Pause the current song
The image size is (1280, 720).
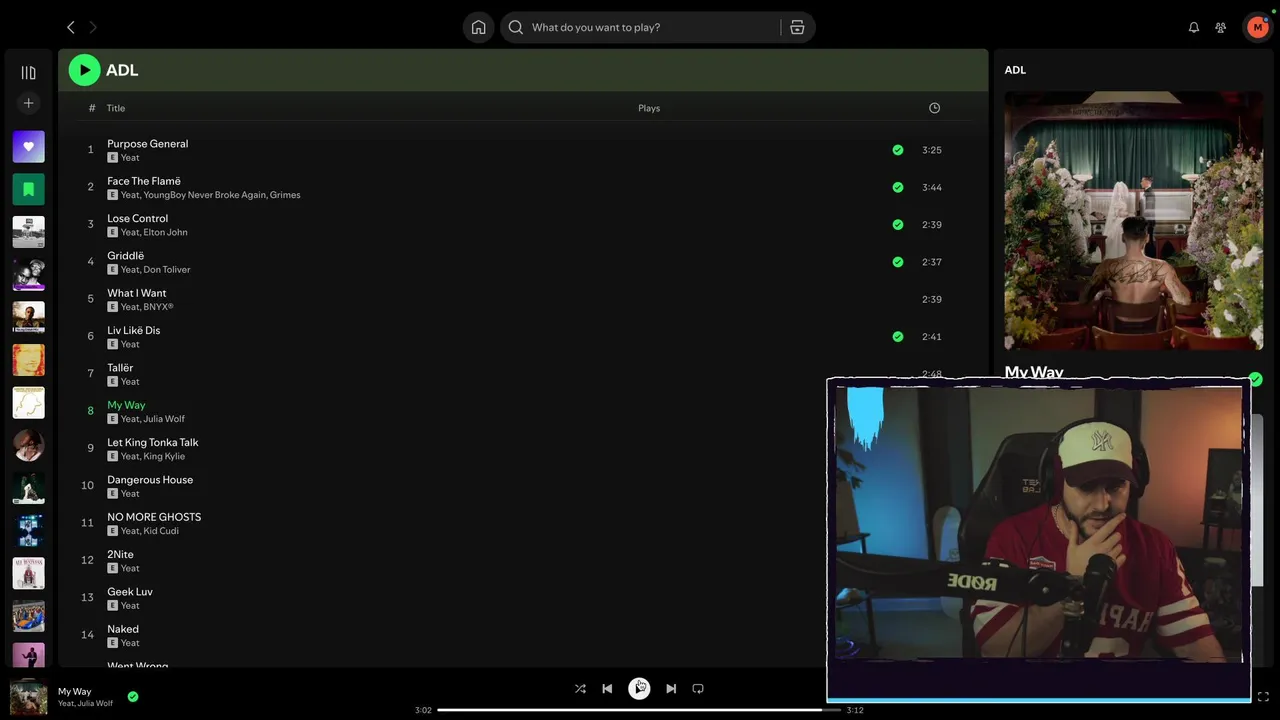[x=639, y=688]
